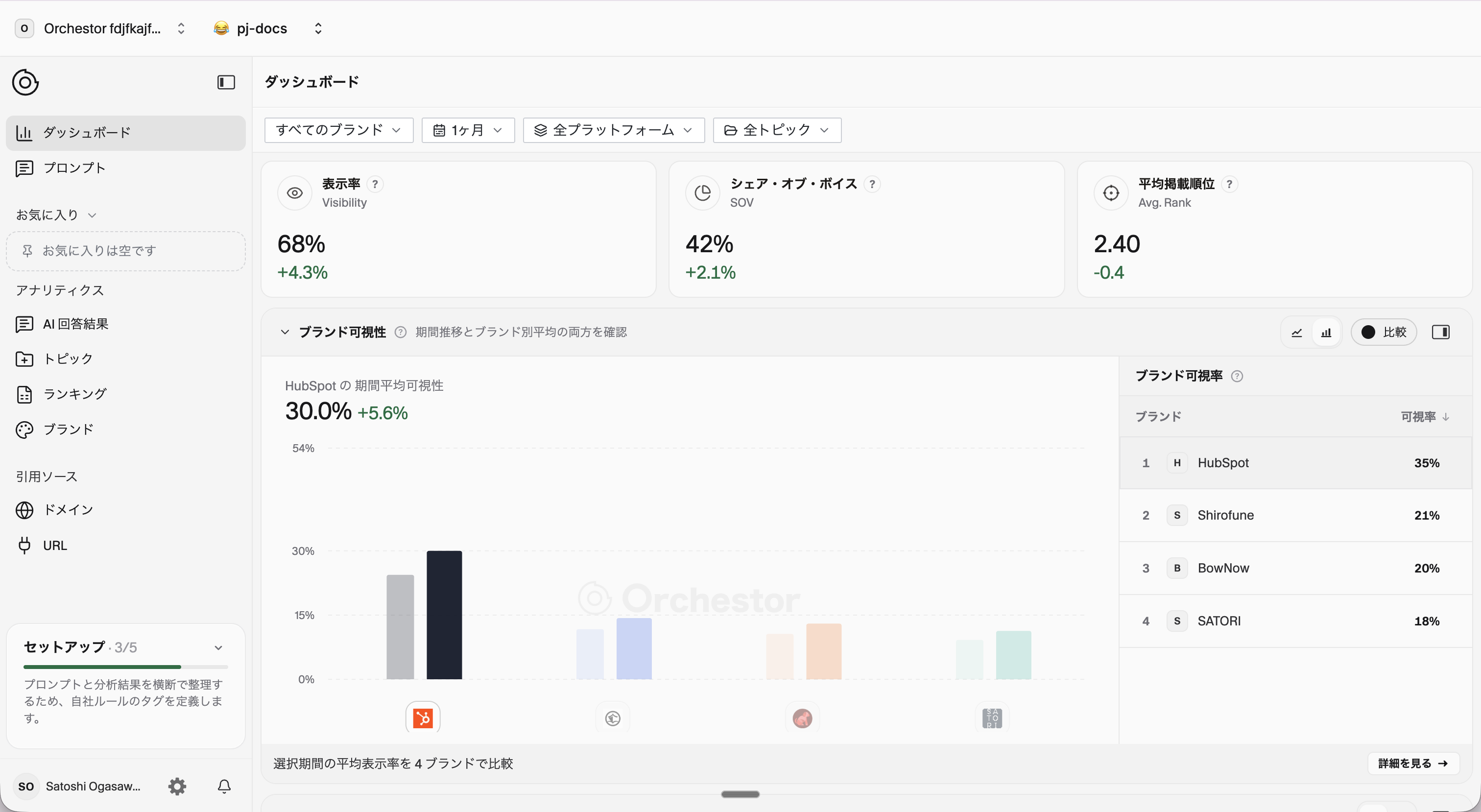Collapse the セットアップ card chevron
Screen dimensions: 1481x812
tap(218, 647)
